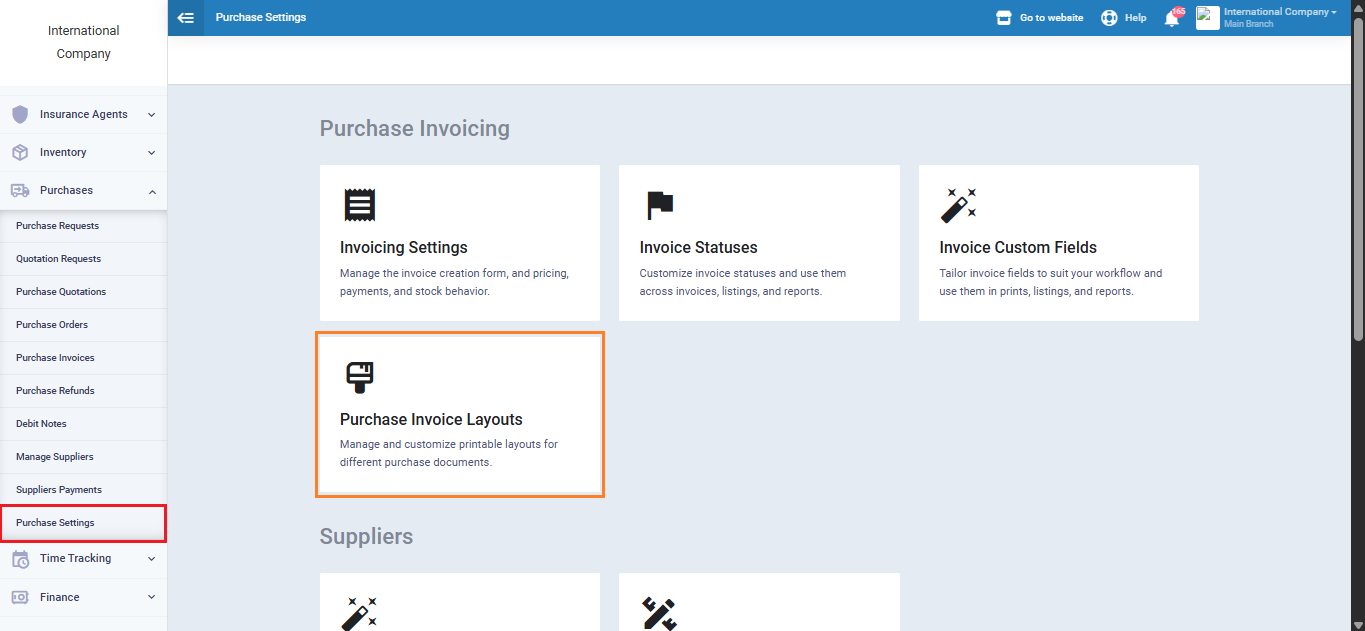Click the Invoice Statuses flag icon
The image size is (1365, 631).
(659, 205)
